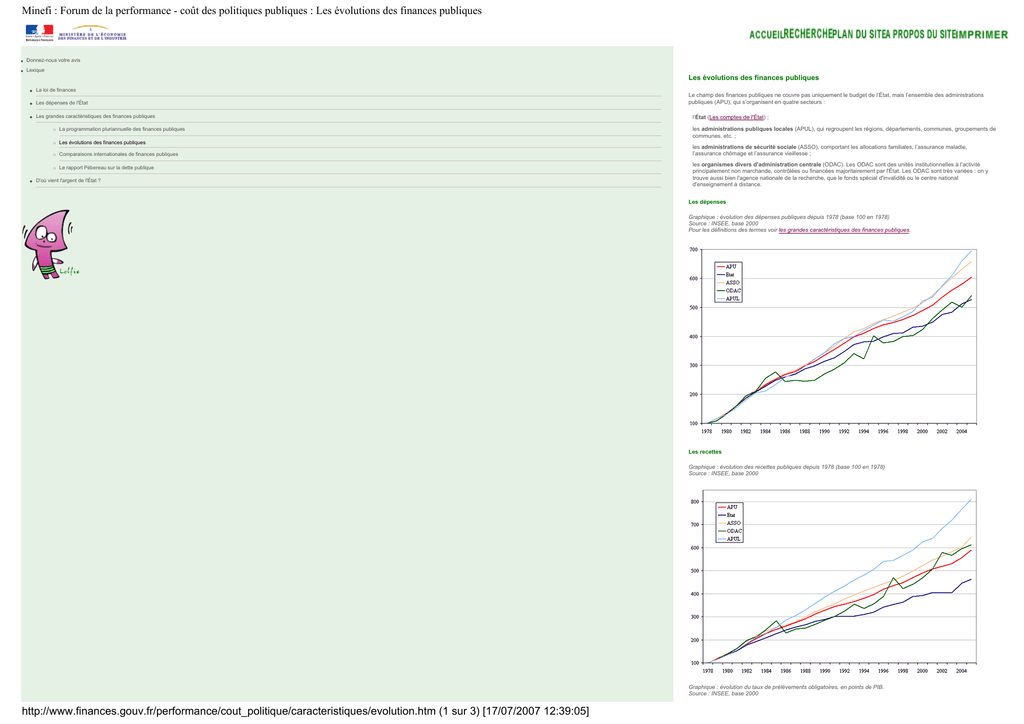The height and width of the screenshot is (724, 1024).
Task: Open the ACCUEIL header menu
Action: (x=766, y=35)
